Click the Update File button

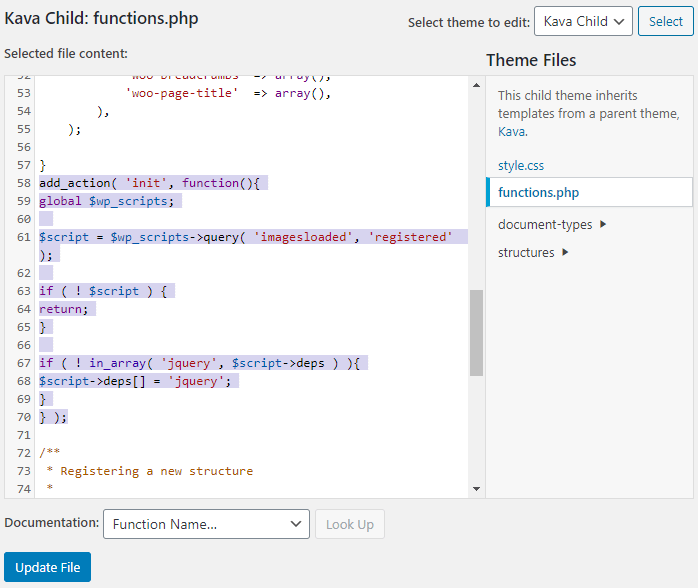tap(47, 567)
